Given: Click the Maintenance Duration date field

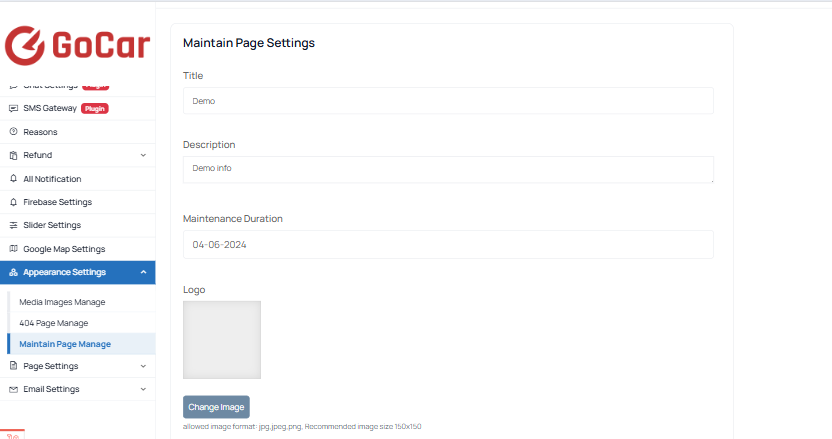Looking at the screenshot, I should tap(448, 245).
